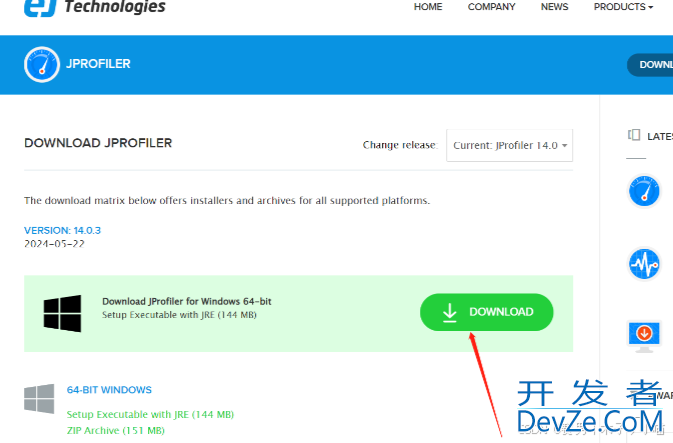Image resolution: width=673 pixels, height=443 pixels.
Task: Click the gray Windows logo icon
Action: 39,399
